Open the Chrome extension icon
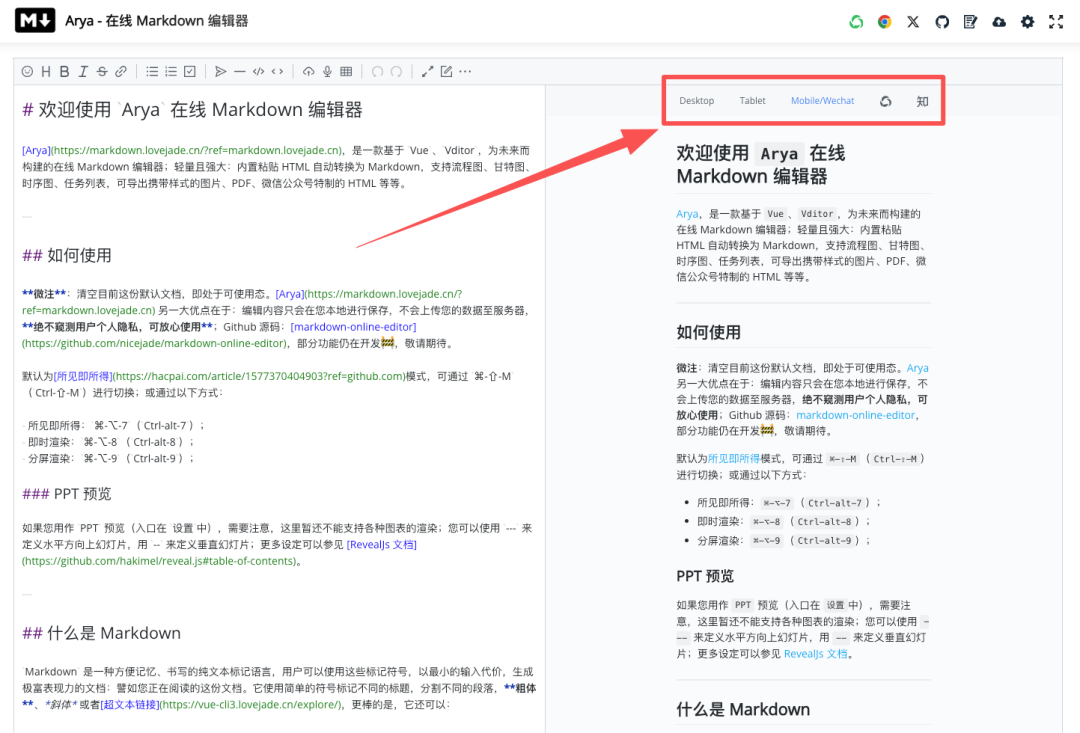This screenshot has height=733, width=1080. (x=884, y=22)
